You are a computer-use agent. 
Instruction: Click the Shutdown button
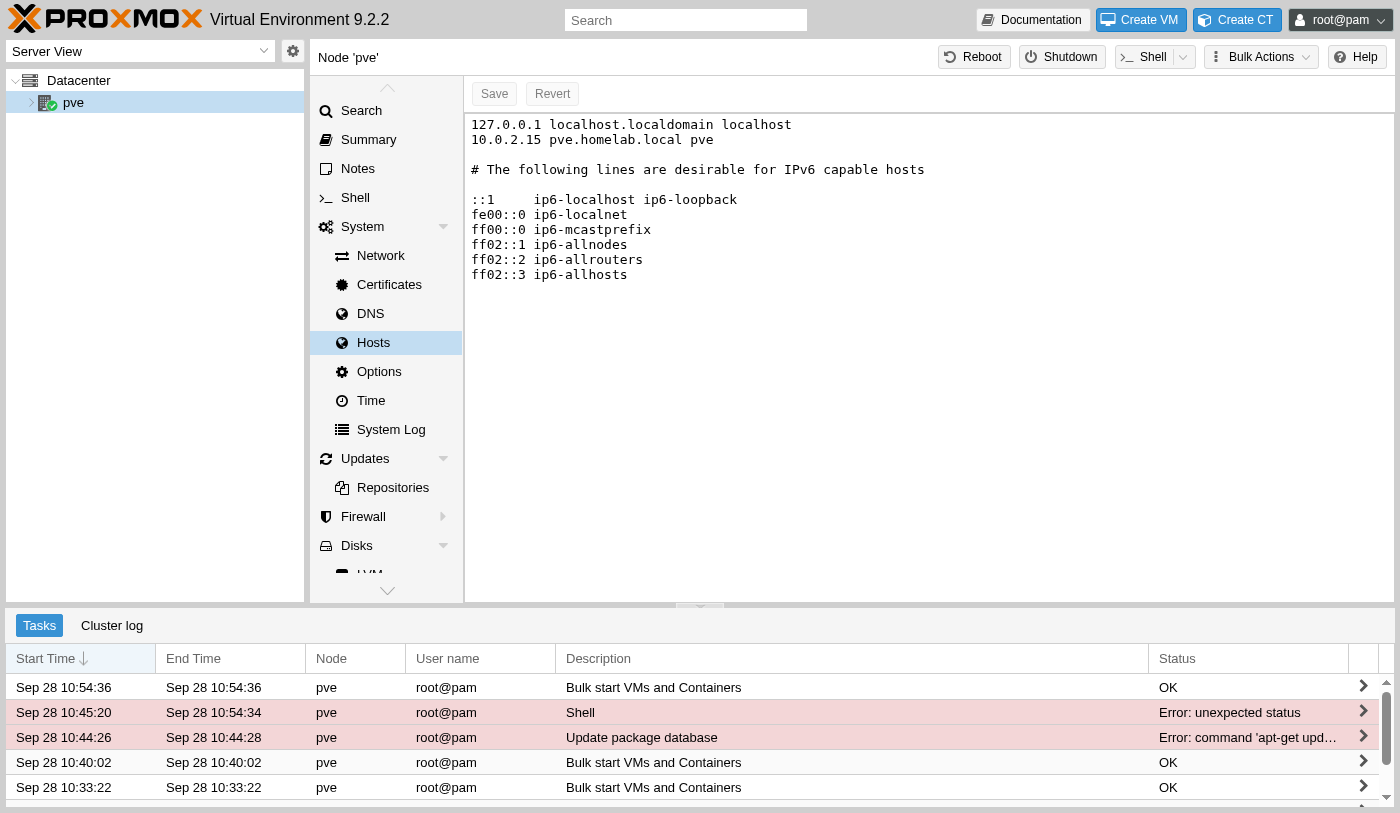coord(1062,57)
